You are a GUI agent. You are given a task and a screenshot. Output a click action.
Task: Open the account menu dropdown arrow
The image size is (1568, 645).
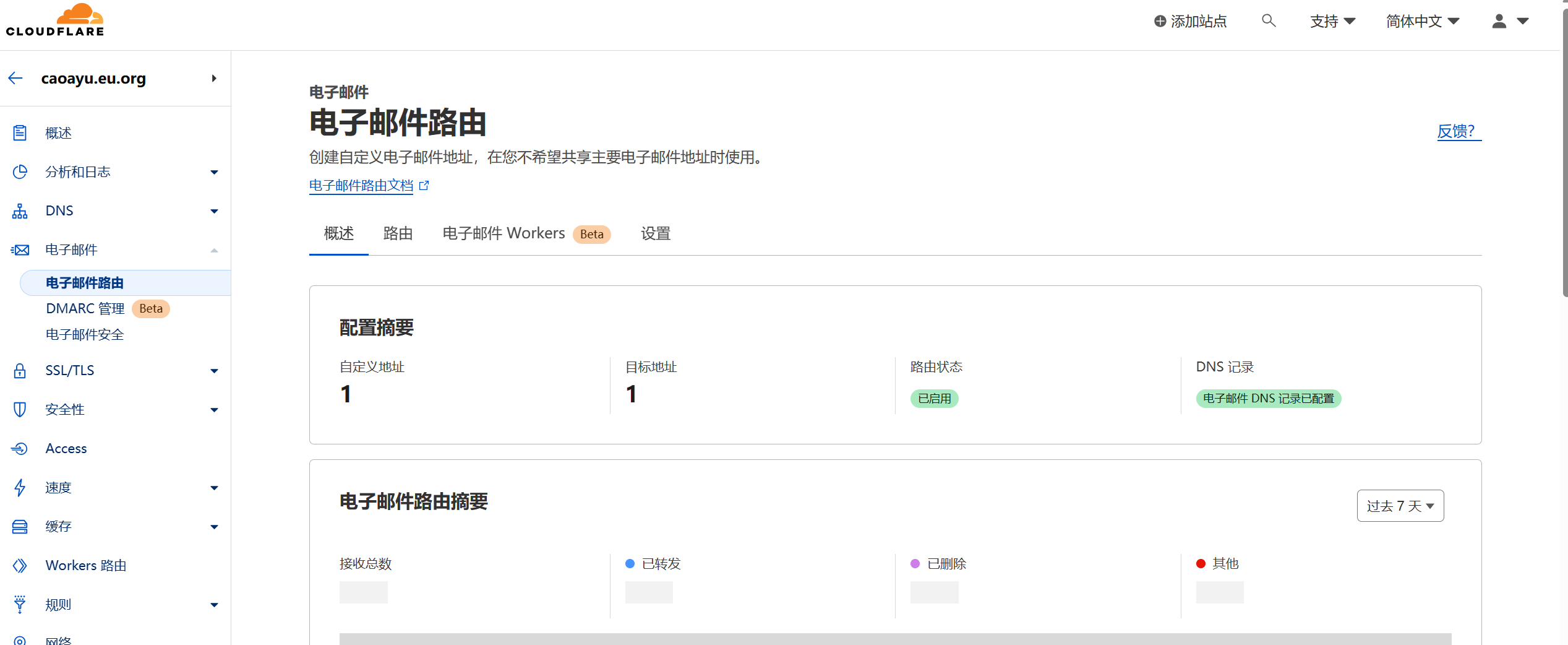click(1523, 21)
